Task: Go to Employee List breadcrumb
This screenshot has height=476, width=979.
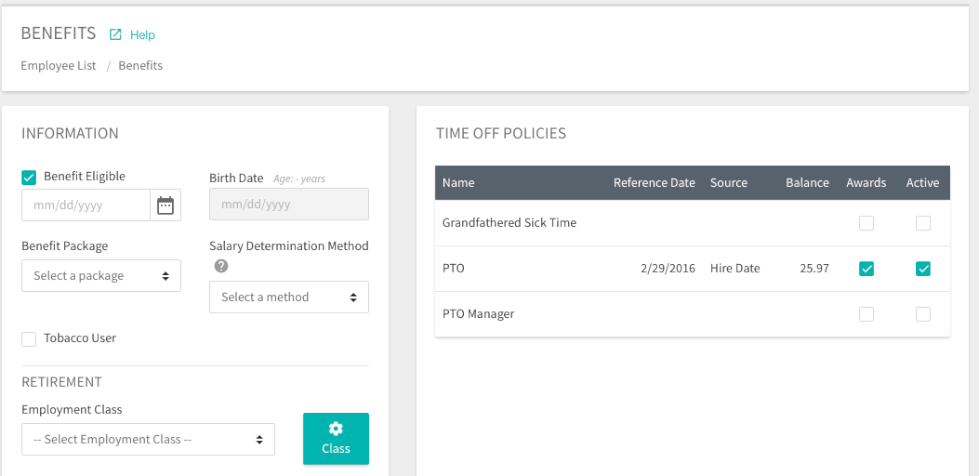Action: (x=58, y=66)
